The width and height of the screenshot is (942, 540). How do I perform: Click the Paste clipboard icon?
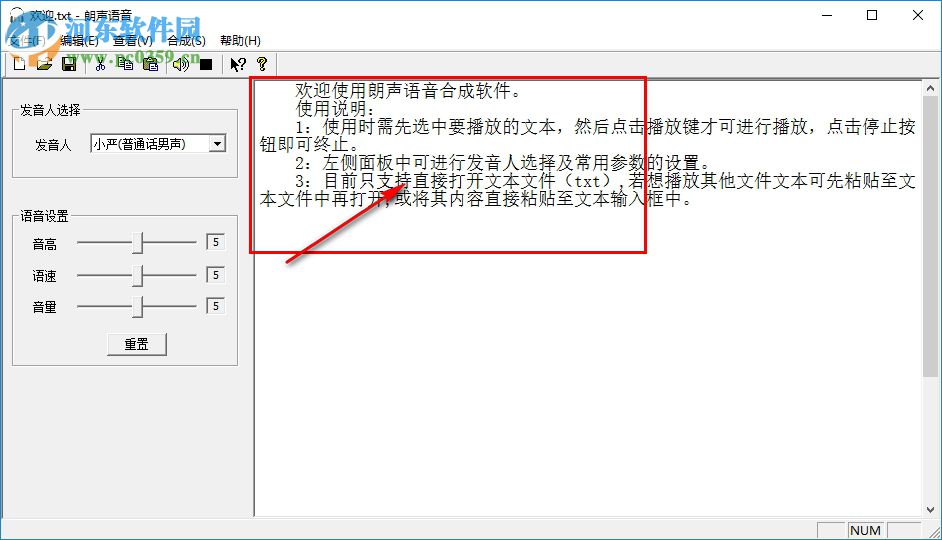(150, 64)
